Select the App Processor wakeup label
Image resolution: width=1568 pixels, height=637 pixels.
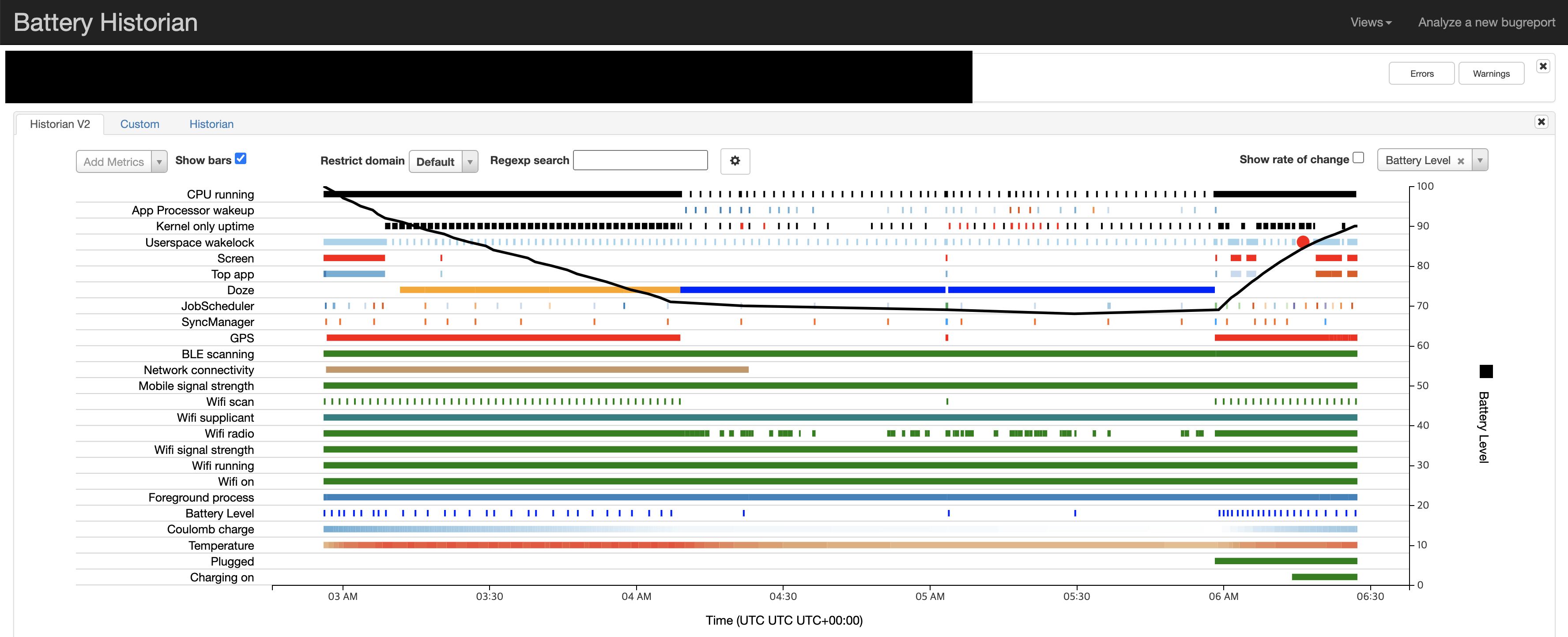[x=193, y=210]
